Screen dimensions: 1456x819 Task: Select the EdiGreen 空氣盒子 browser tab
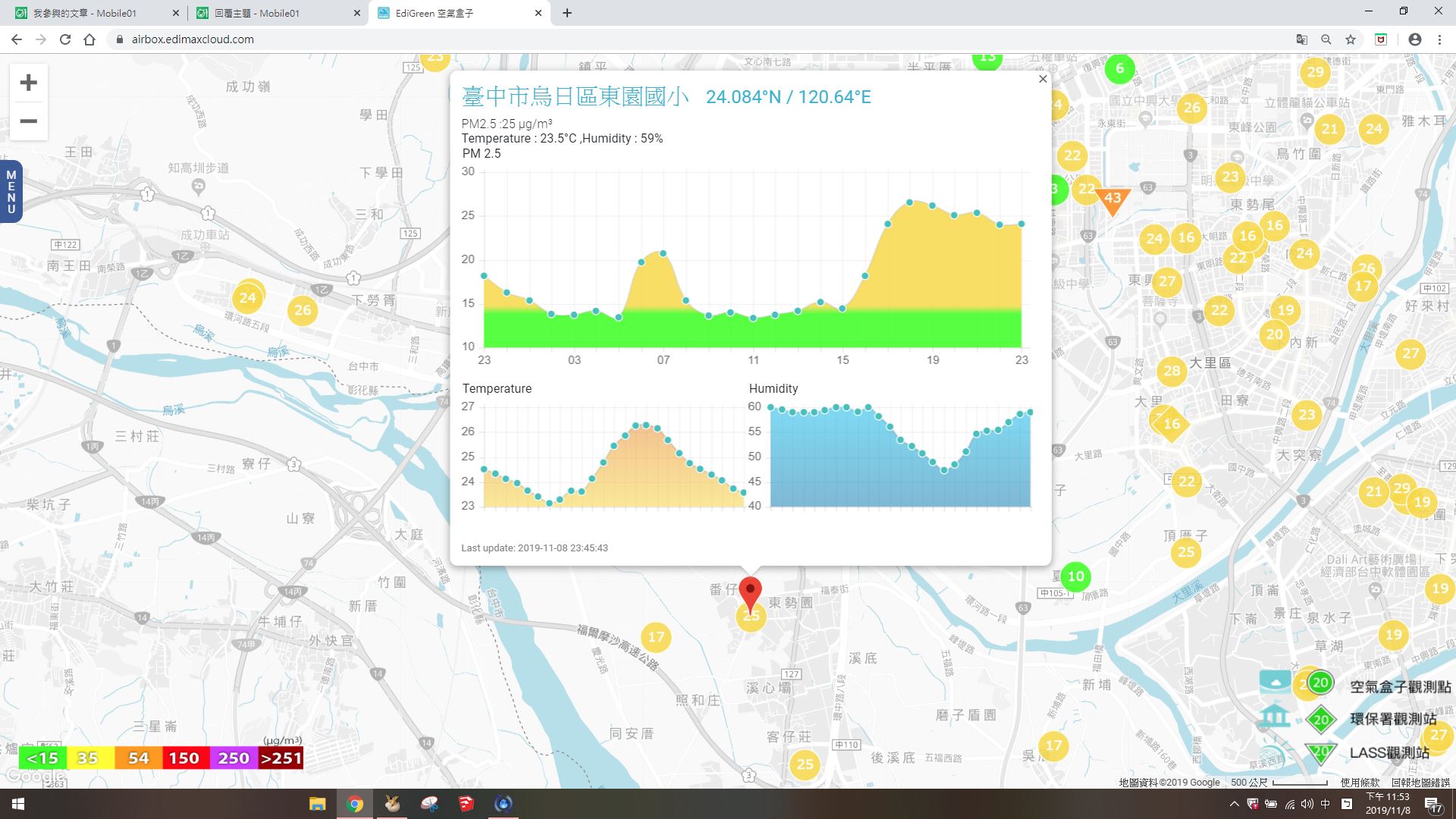tap(460, 13)
